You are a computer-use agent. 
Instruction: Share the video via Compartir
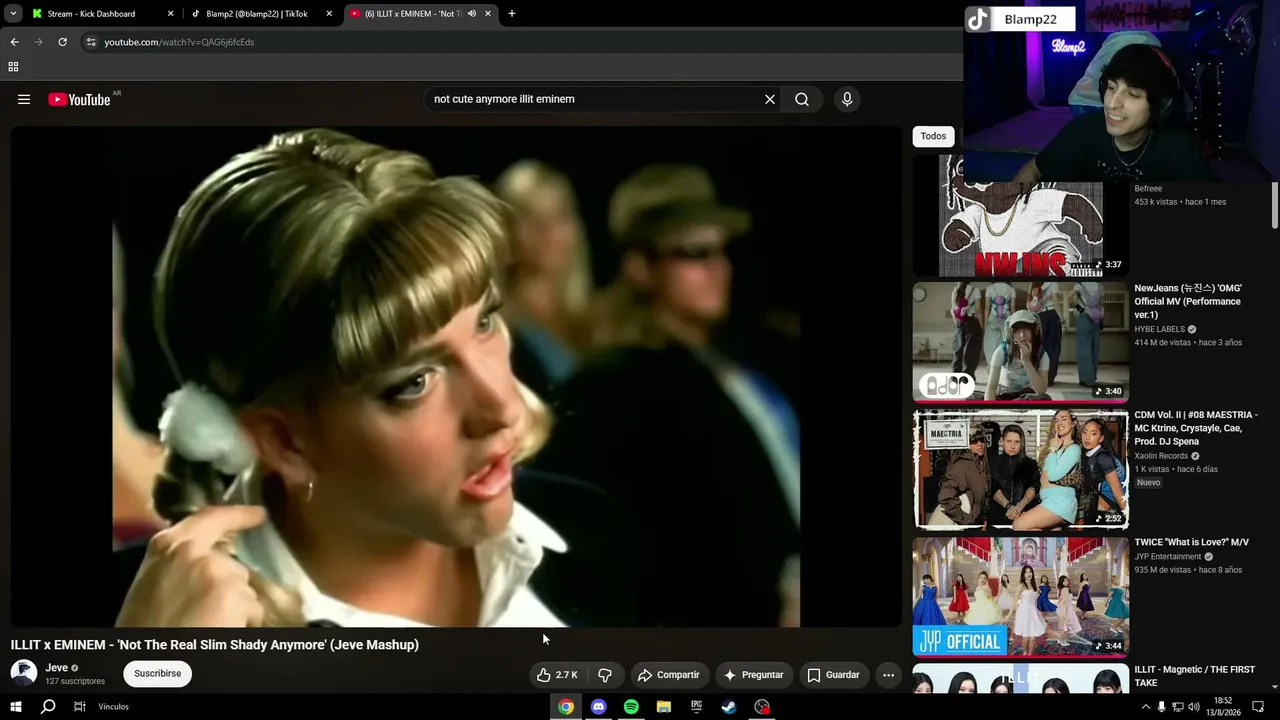pyautogui.click(x=669, y=675)
